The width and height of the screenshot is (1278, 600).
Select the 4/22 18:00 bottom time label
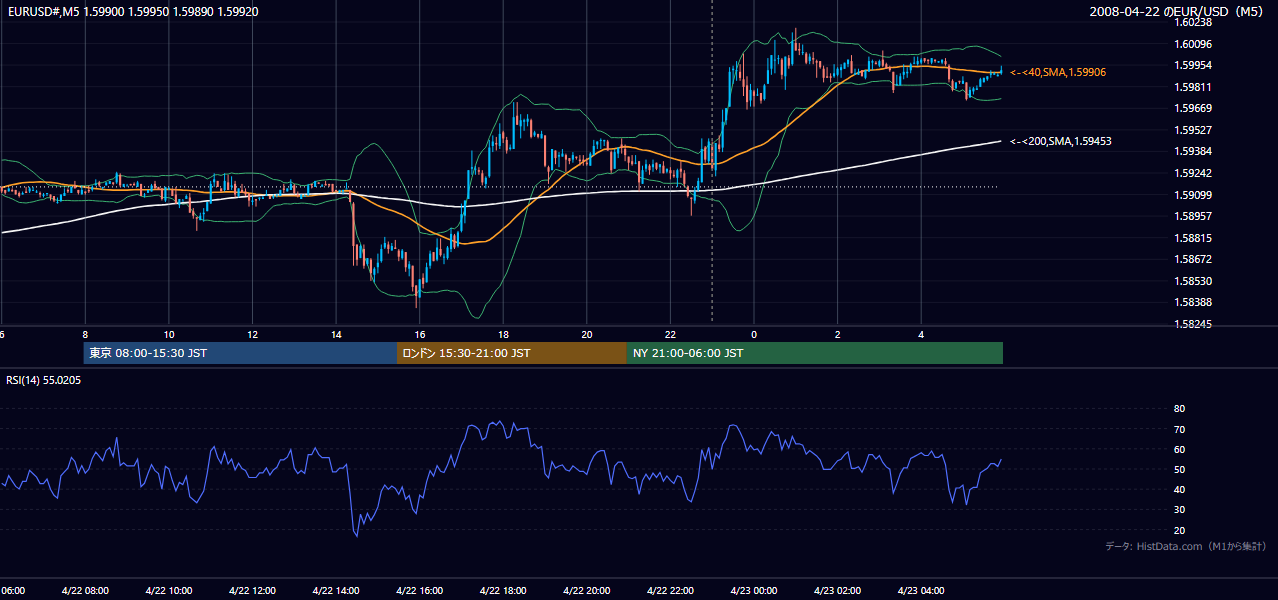(503, 591)
